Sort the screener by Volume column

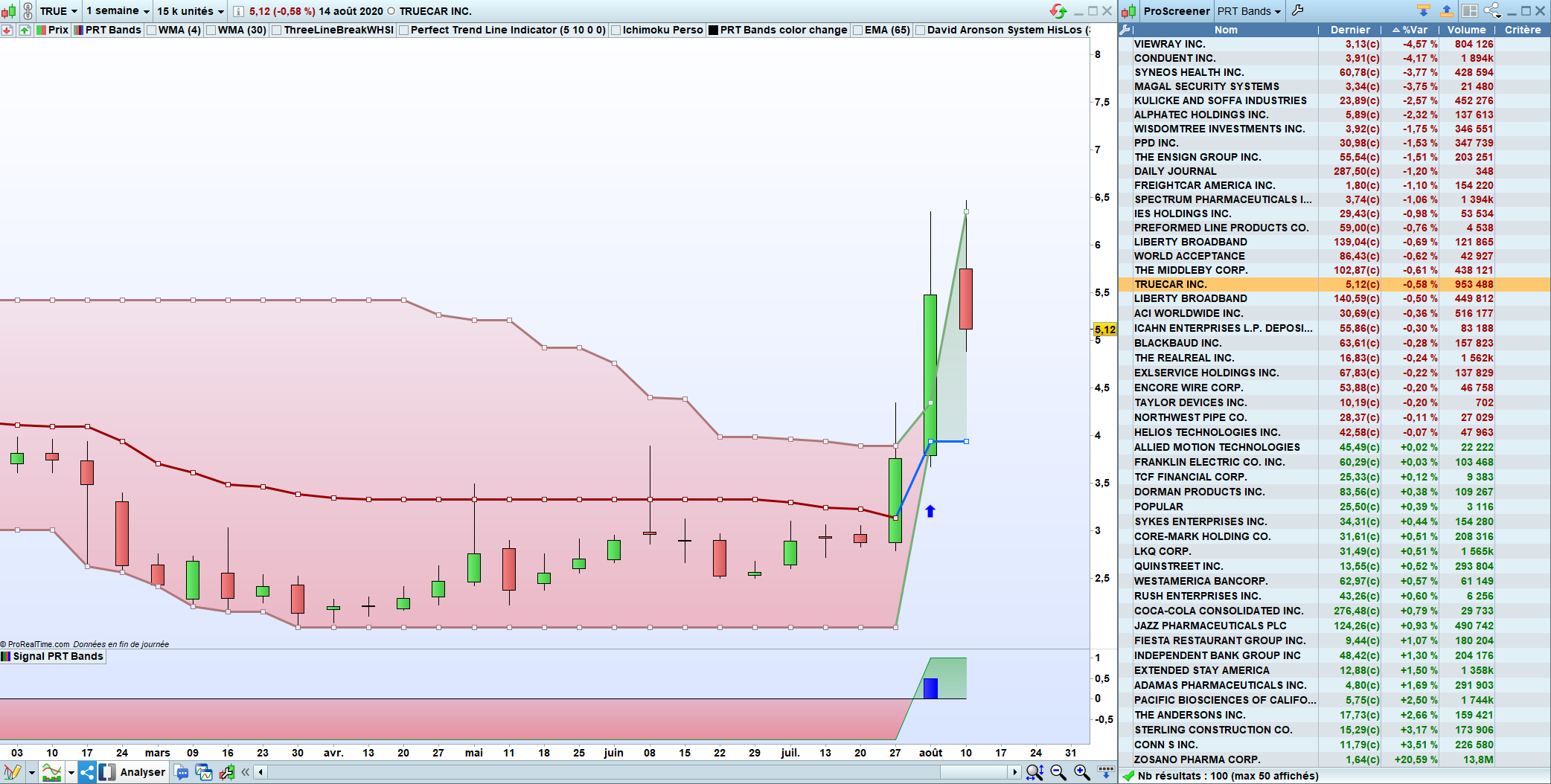(1467, 30)
